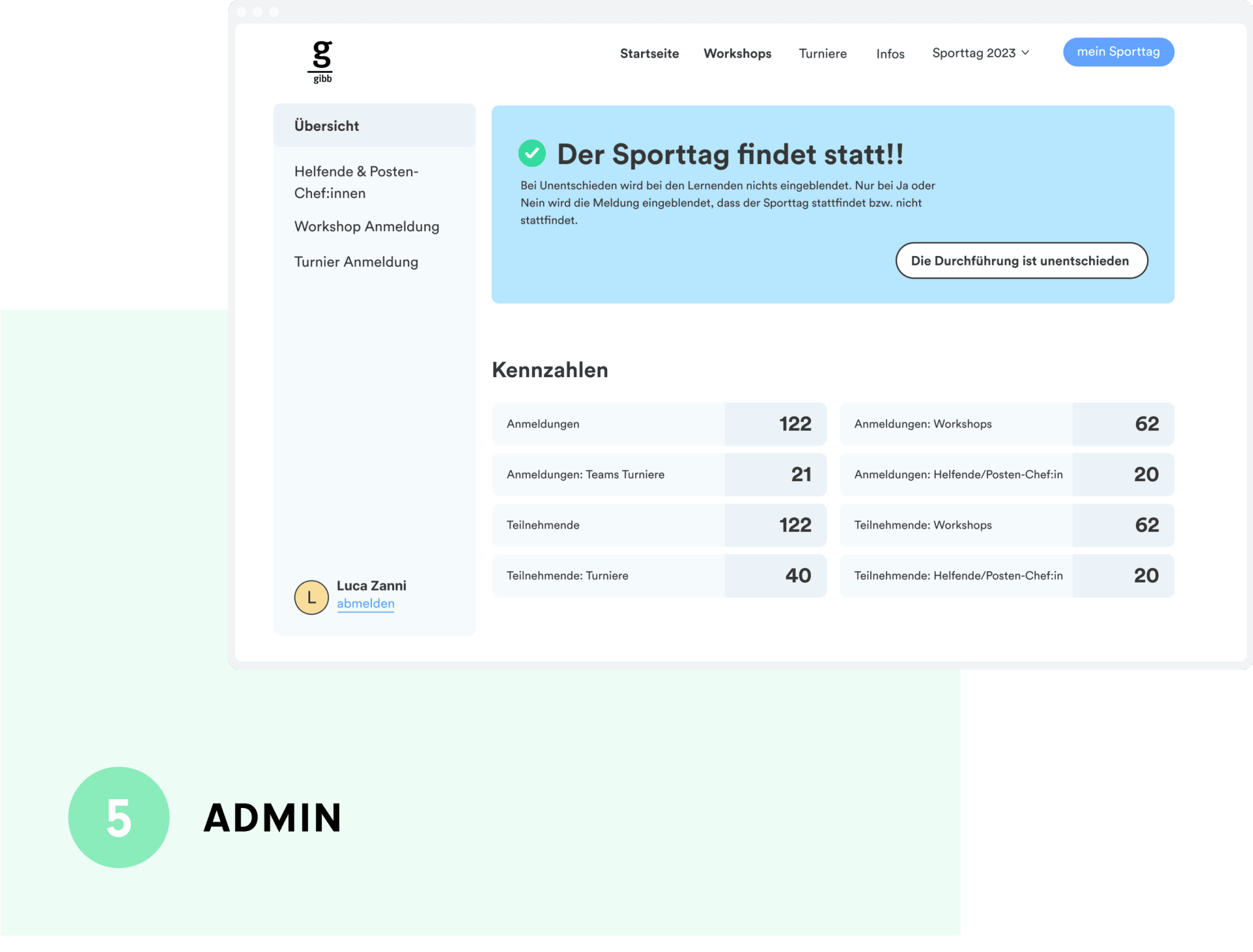Click the Kennzahlen heading
This screenshot has width=1253, height=952.
click(x=550, y=370)
